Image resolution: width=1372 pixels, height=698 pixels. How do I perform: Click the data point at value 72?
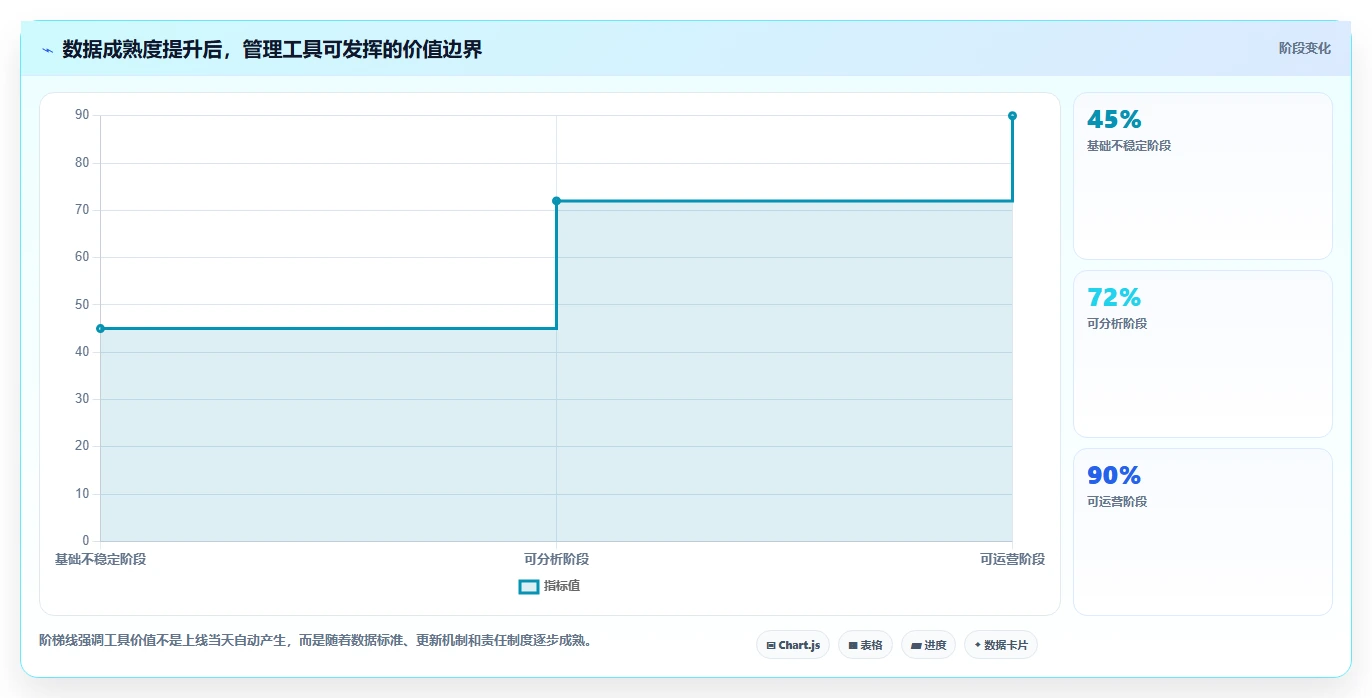coord(556,201)
